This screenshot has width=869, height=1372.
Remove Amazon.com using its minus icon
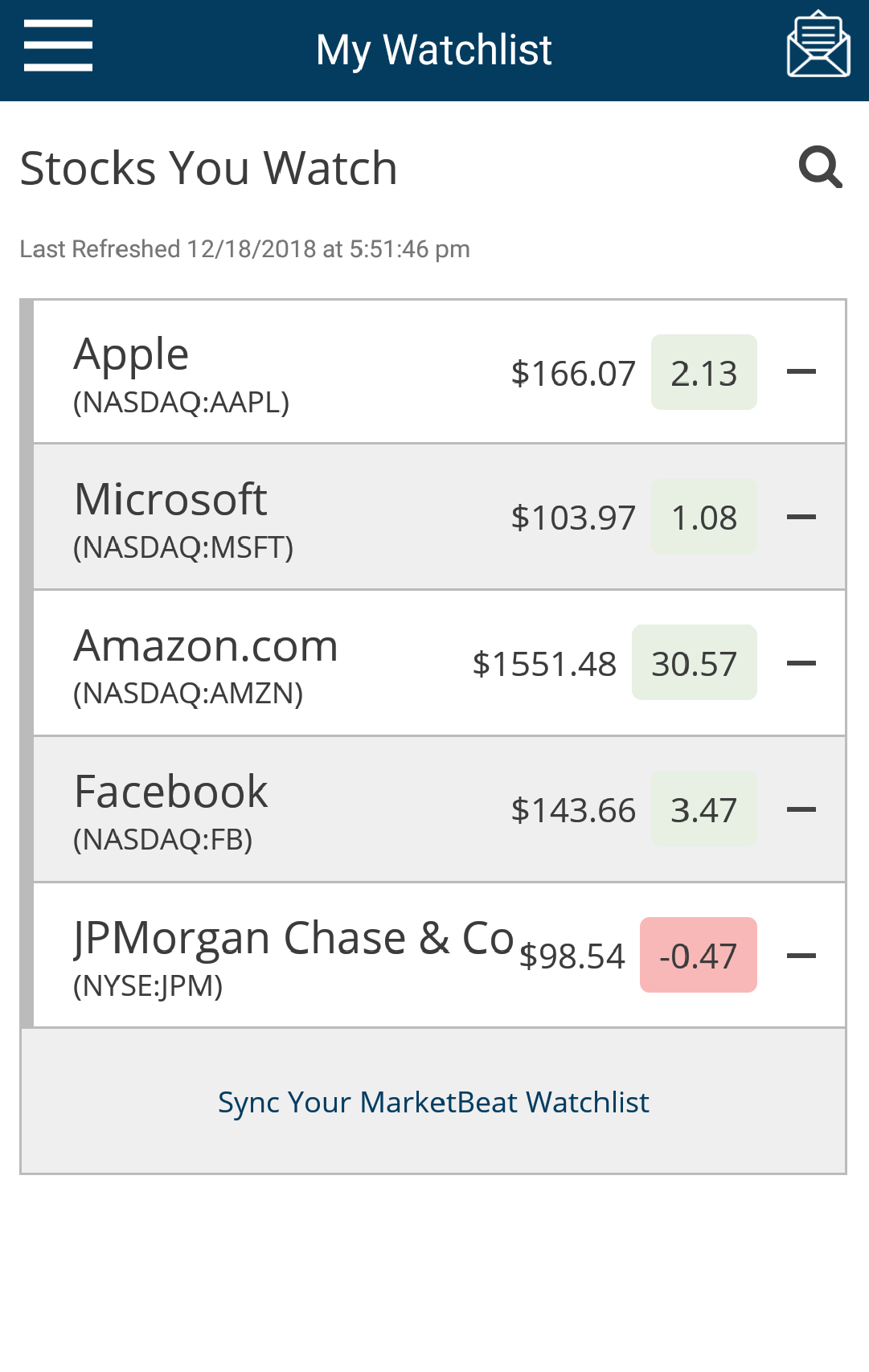click(x=801, y=663)
